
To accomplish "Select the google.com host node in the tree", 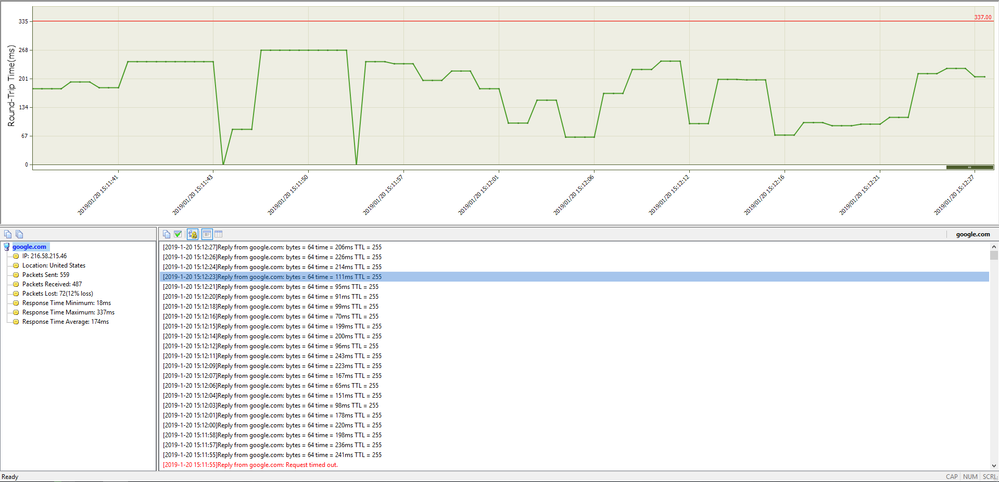I will (x=29, y=246).
